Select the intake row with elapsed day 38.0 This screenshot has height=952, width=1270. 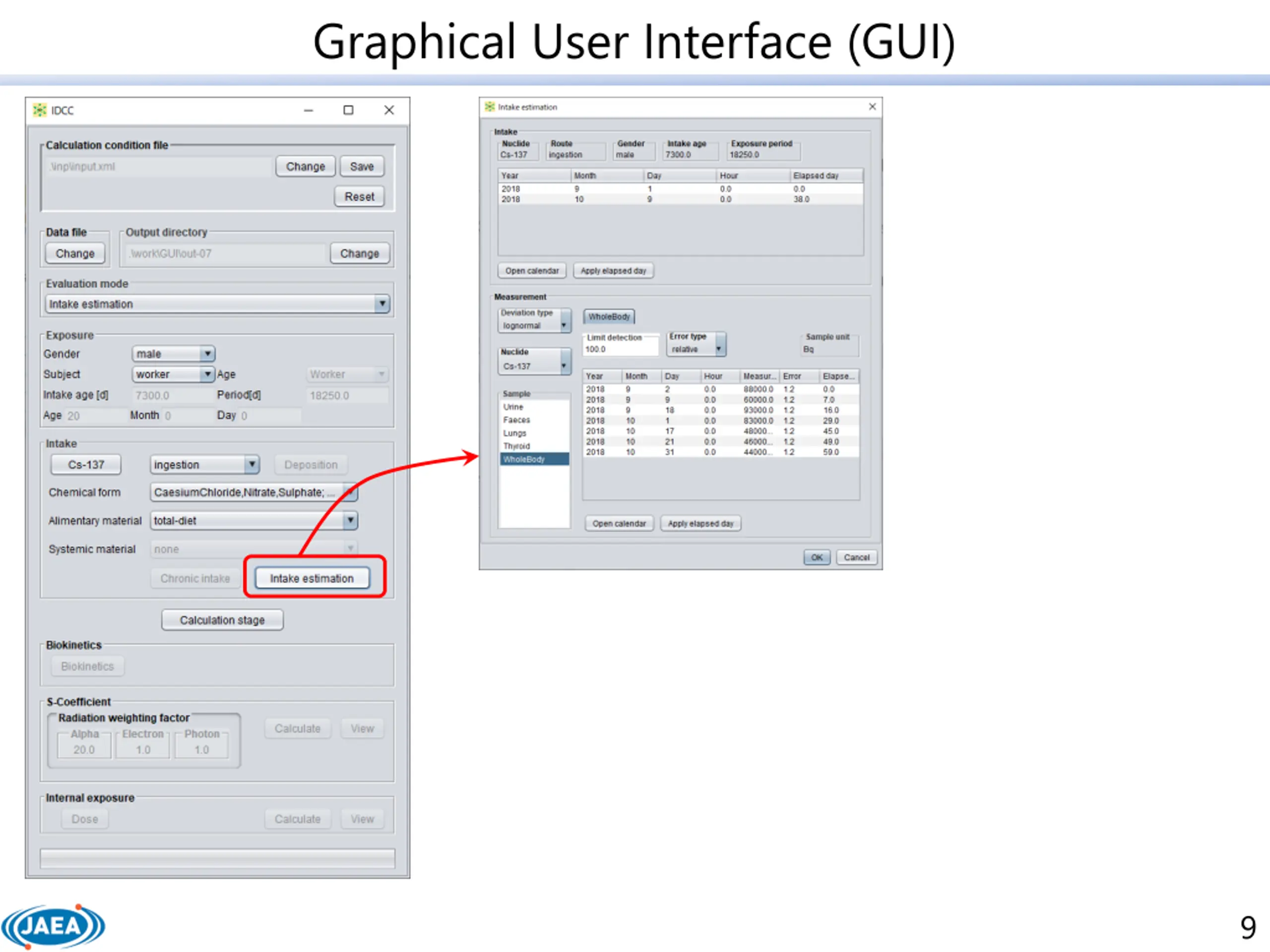[x=680, y=199]
